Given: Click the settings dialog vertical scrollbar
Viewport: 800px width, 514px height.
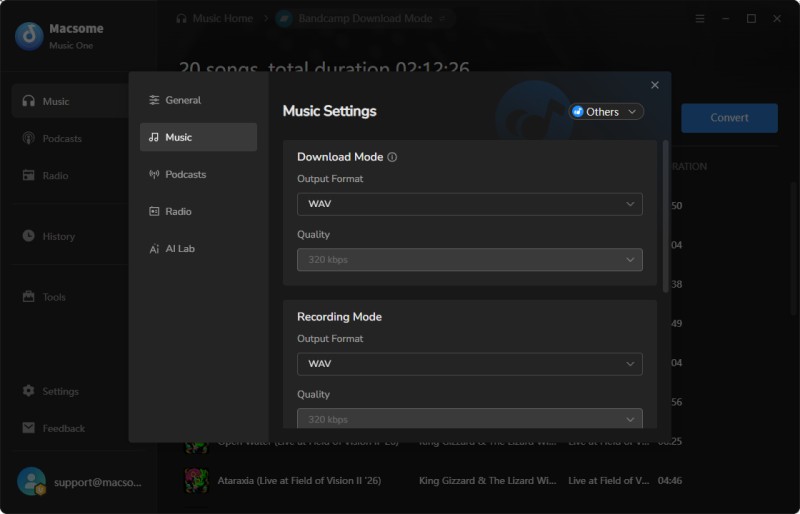Looking at the screenshot, I should 665,216.
